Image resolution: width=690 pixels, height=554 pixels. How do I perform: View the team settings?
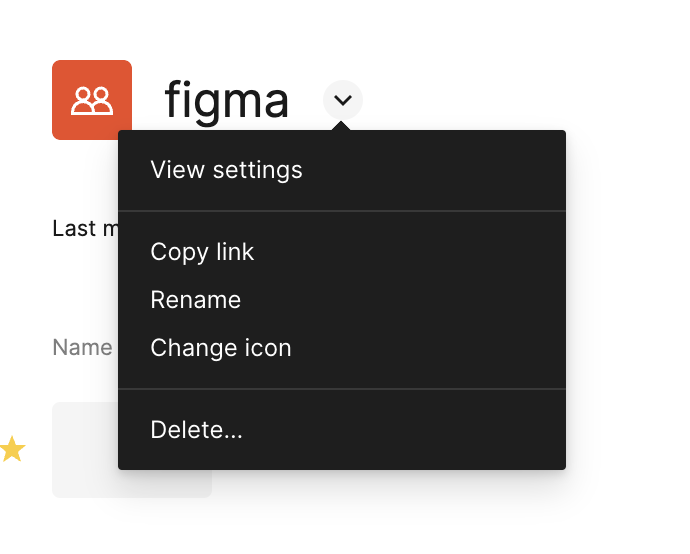pyautogui.click(x=226, y=170)
